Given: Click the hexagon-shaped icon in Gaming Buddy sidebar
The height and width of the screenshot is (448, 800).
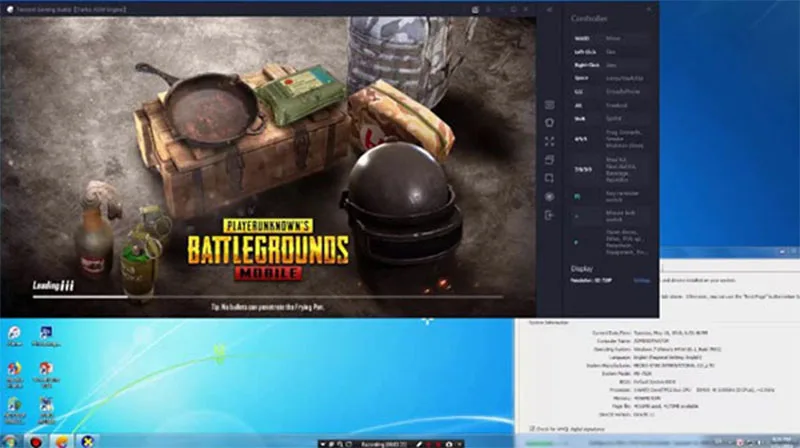Looking at the screenshot, I should (x=549, y=123).
